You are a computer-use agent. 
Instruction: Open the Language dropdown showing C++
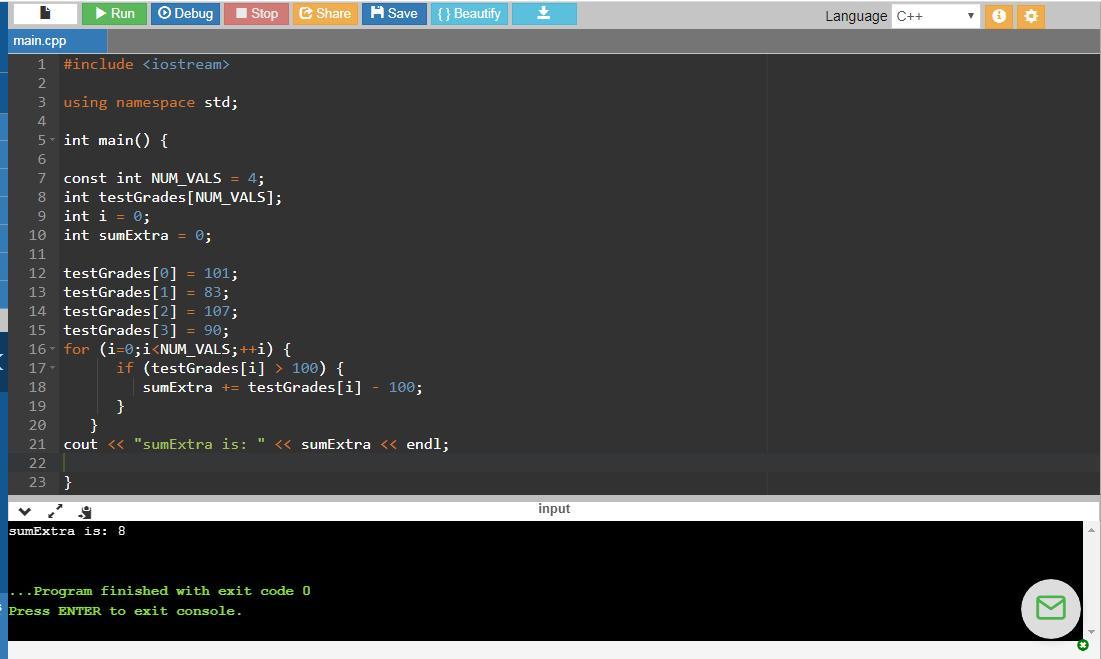[x=935, y=16]
